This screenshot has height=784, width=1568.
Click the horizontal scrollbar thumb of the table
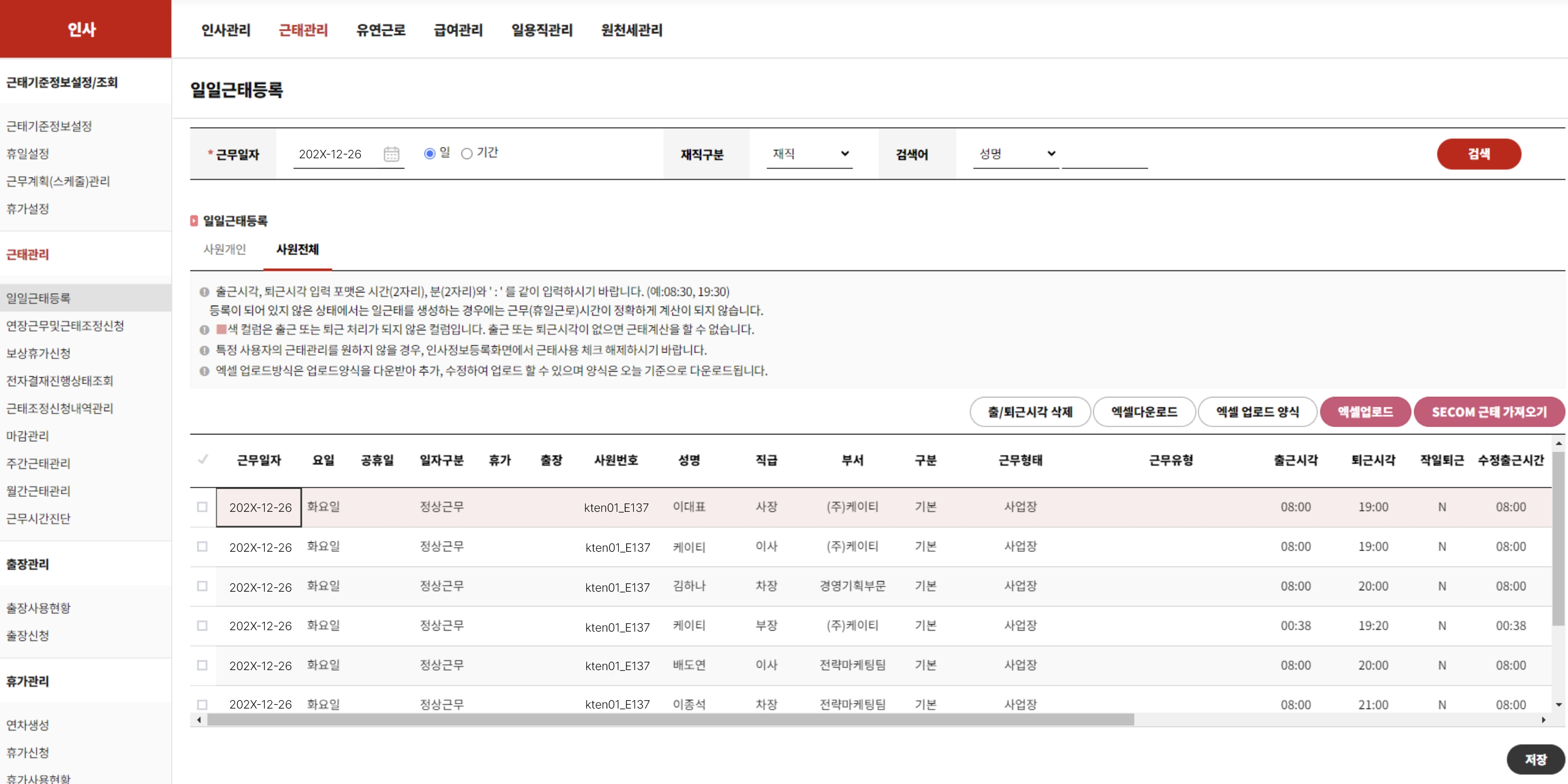[x=671, y=720]
